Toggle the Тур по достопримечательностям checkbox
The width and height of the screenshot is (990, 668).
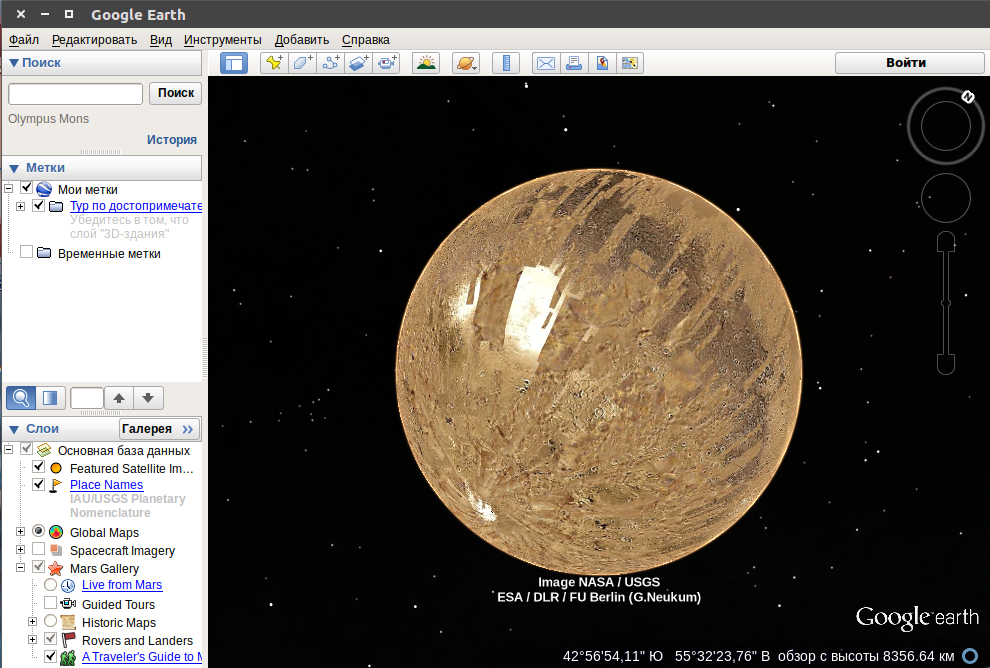pyautogui.click(x=39, y=205)
